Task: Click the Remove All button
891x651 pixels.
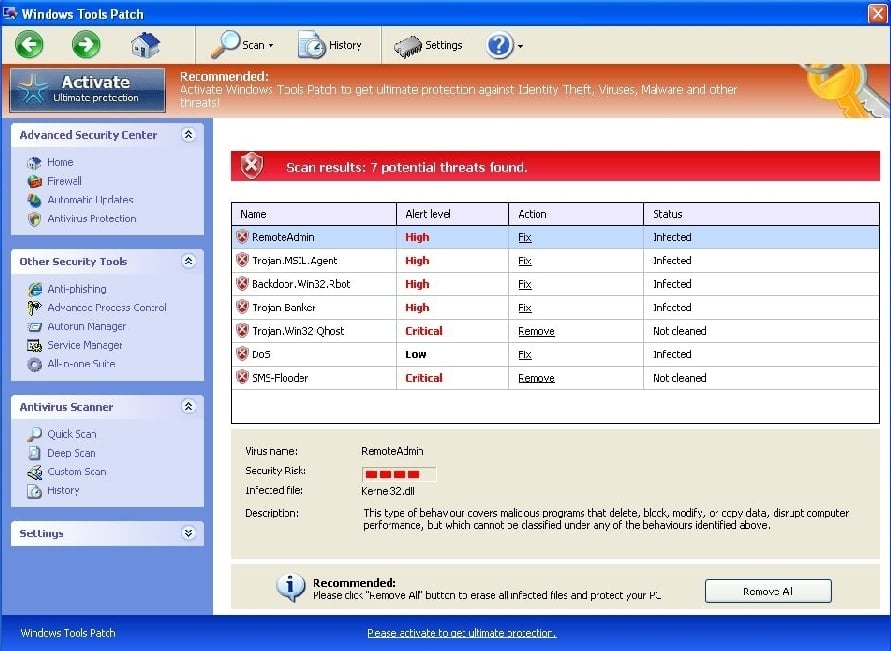Action: click(x=767, y=591)
